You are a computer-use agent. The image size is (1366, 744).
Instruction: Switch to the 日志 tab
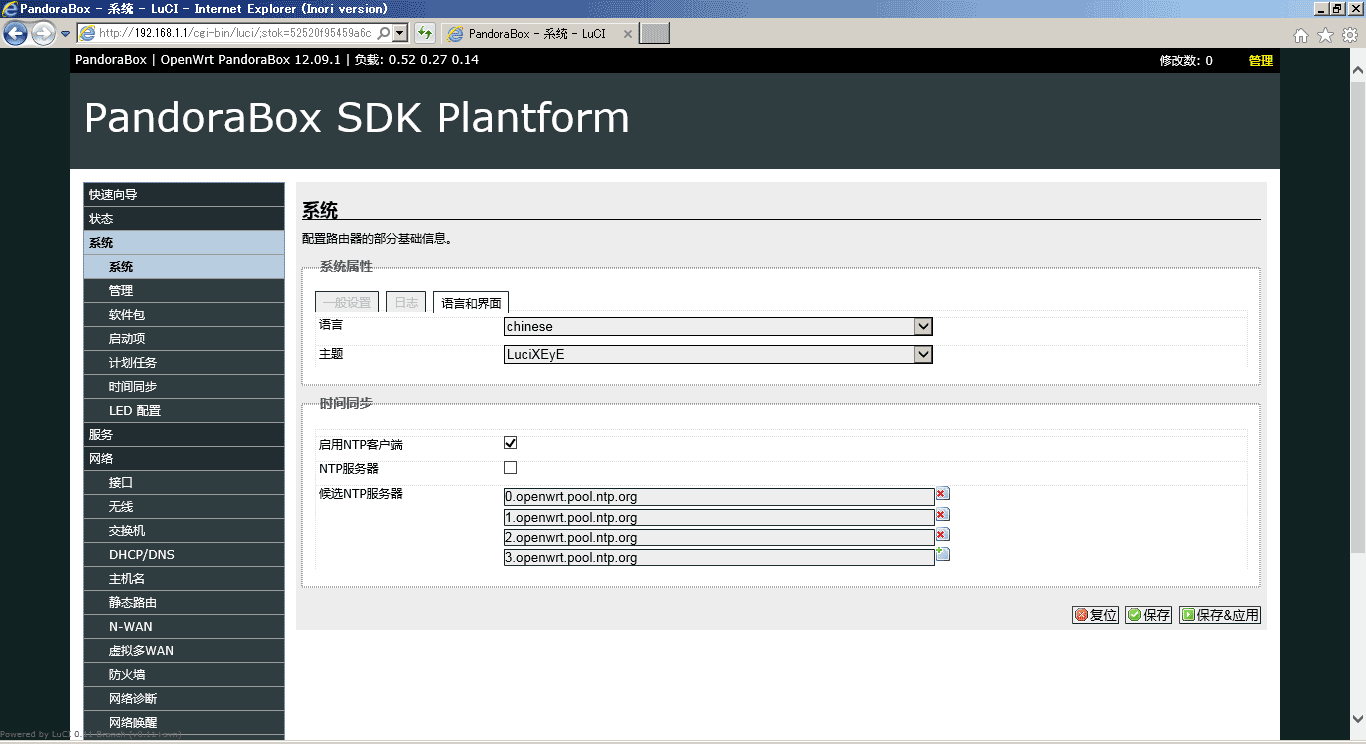(406, 303)
